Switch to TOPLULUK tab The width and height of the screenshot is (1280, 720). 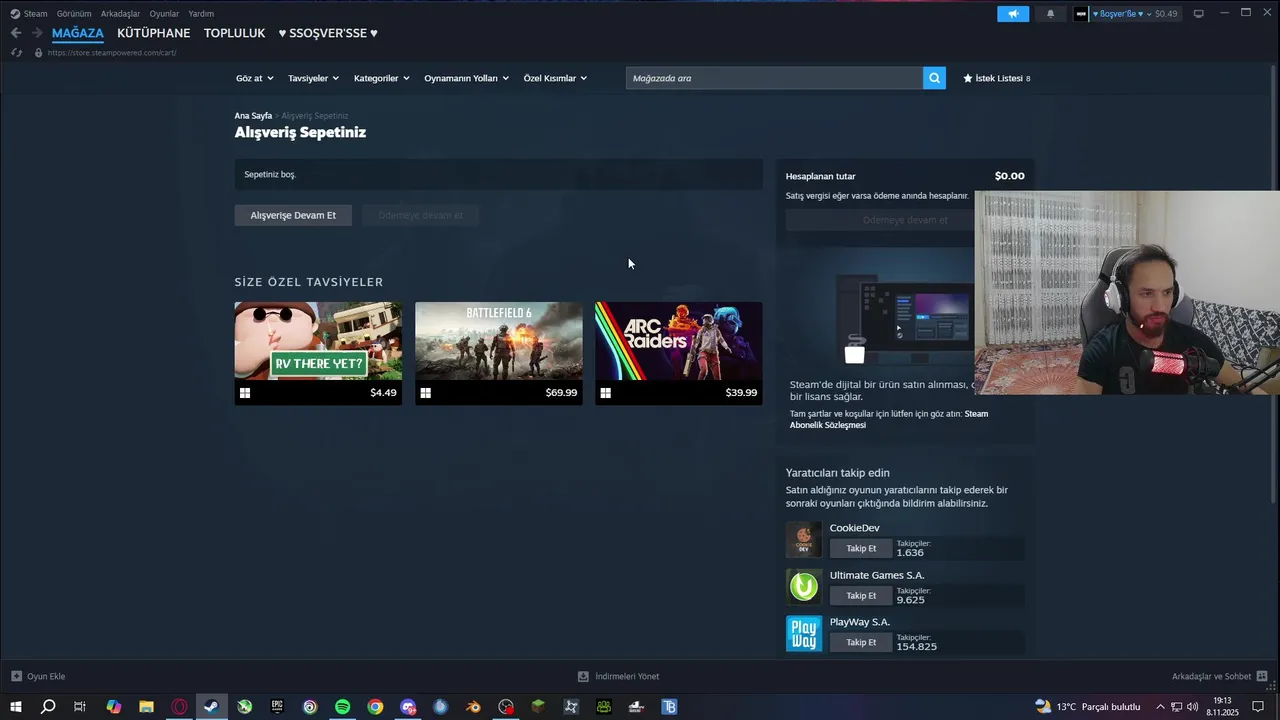coord(234,33)
